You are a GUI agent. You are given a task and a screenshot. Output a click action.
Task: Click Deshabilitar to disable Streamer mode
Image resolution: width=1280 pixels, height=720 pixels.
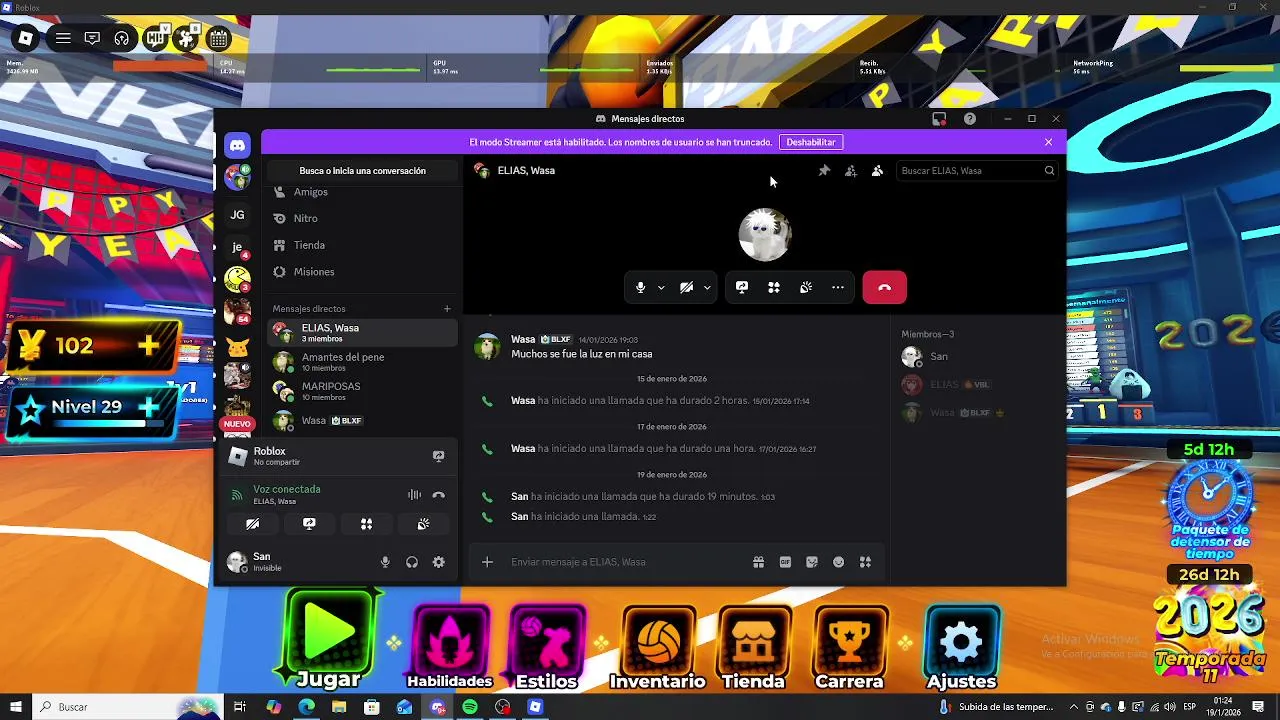[810, 142]
